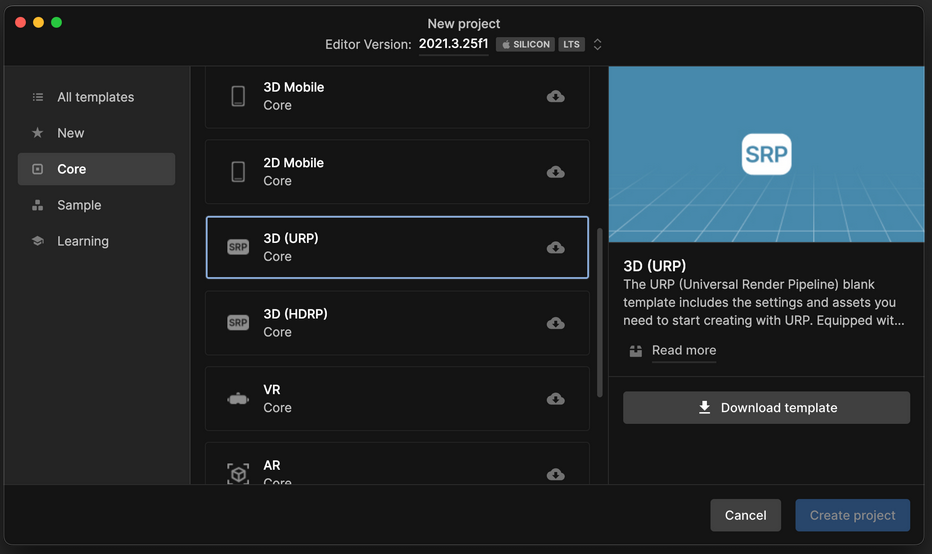This screenshot has width=932, height=554.
Task: Click the SRP icon of 3D (URP)
Action: coord(238,247)
